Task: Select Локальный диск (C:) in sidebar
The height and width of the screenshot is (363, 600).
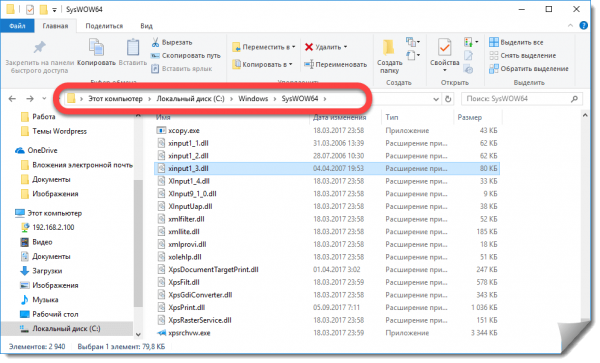Action: [x=66, y=328]
